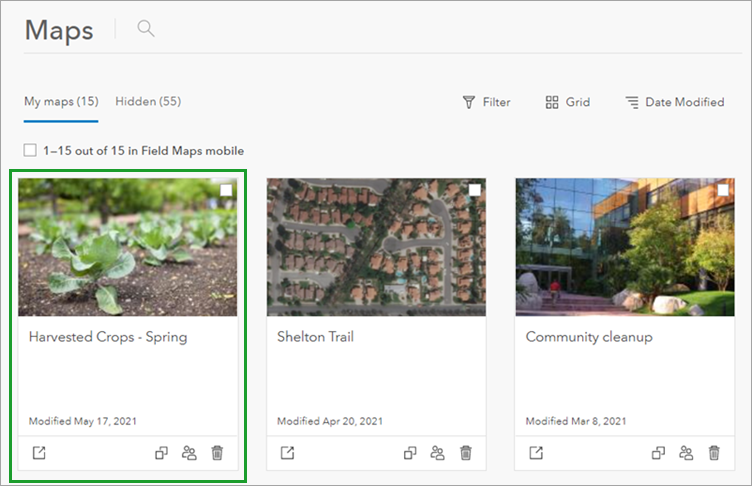The image size is (752, 486).
Task: Click the cabbage crop thumbnail
Action: click(128, 247)
